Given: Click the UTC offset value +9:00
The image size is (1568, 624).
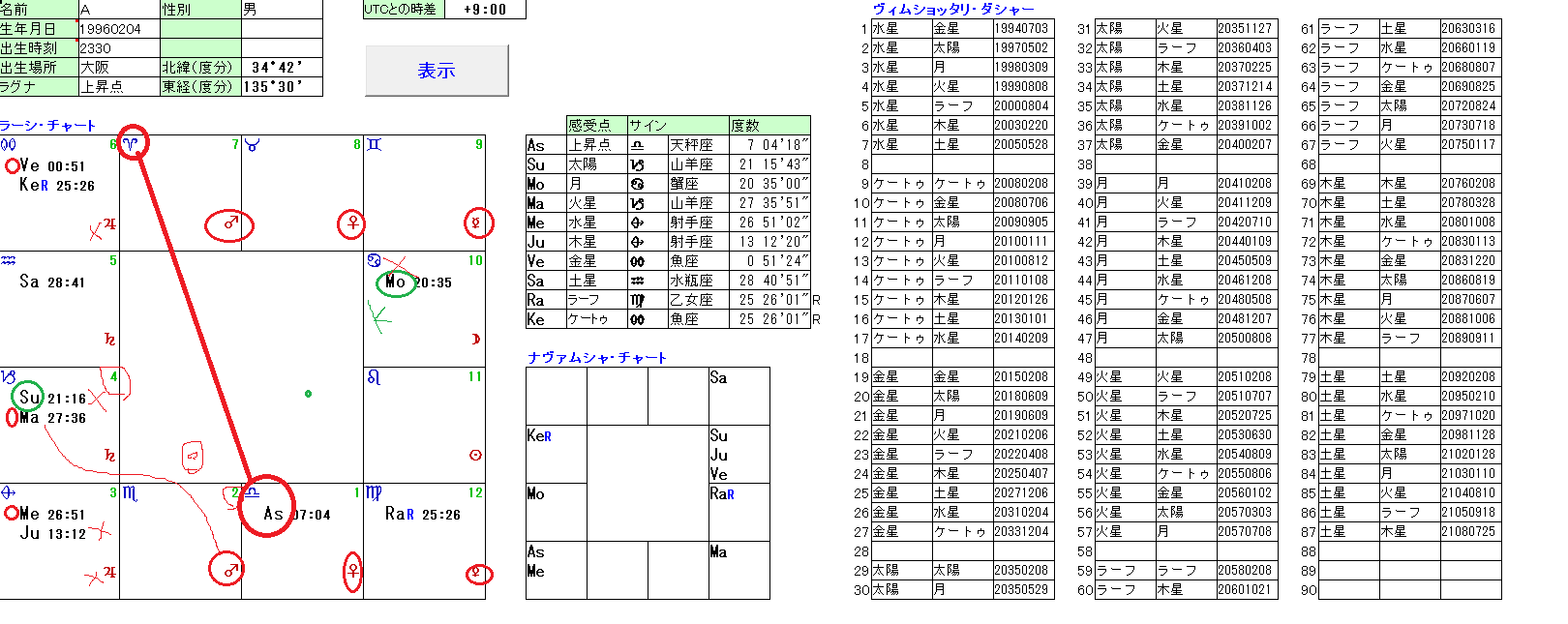Looking at the screenshot, I should click(485, 10).
